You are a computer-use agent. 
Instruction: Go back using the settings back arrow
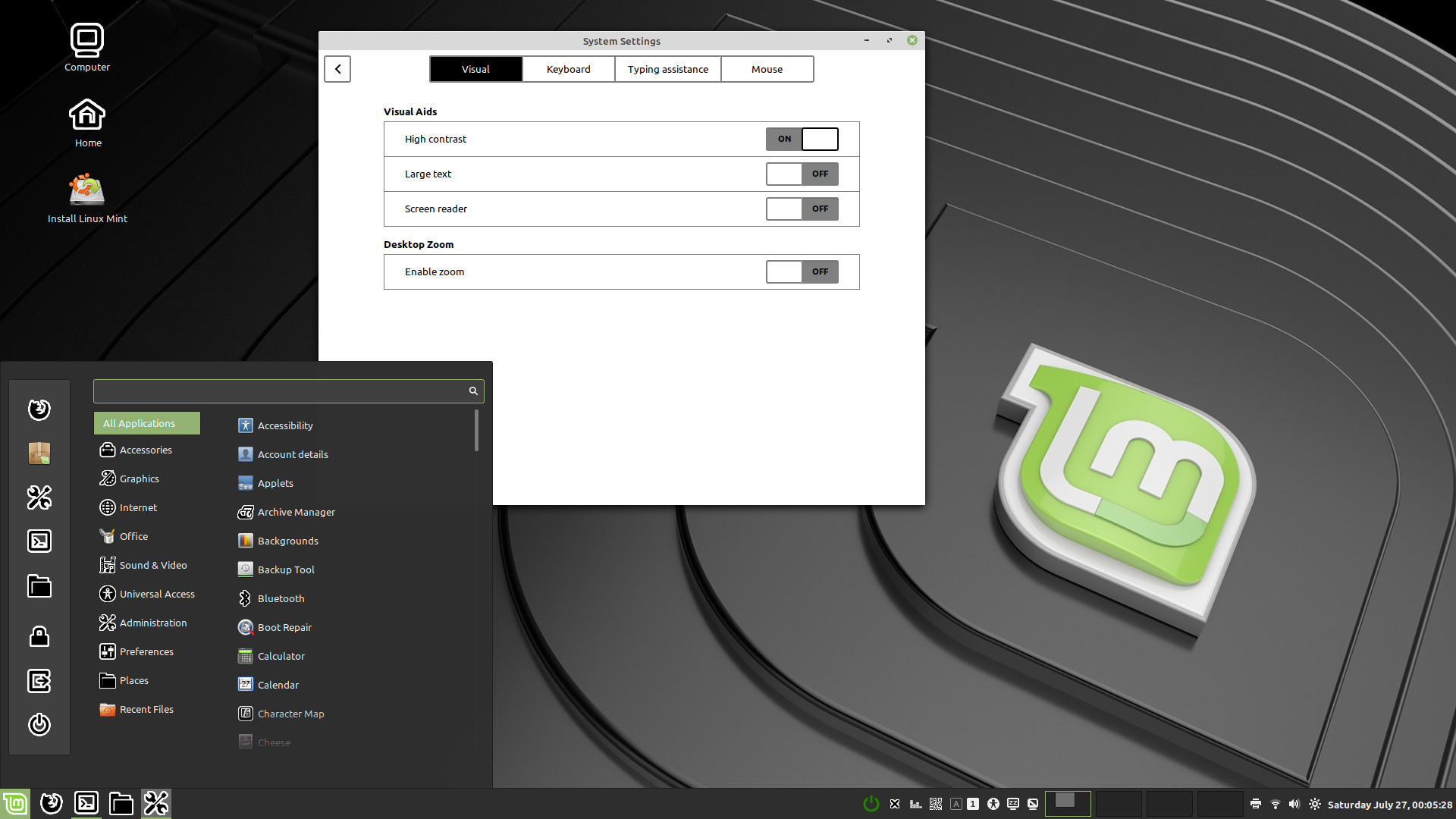[x=337, y=69]
